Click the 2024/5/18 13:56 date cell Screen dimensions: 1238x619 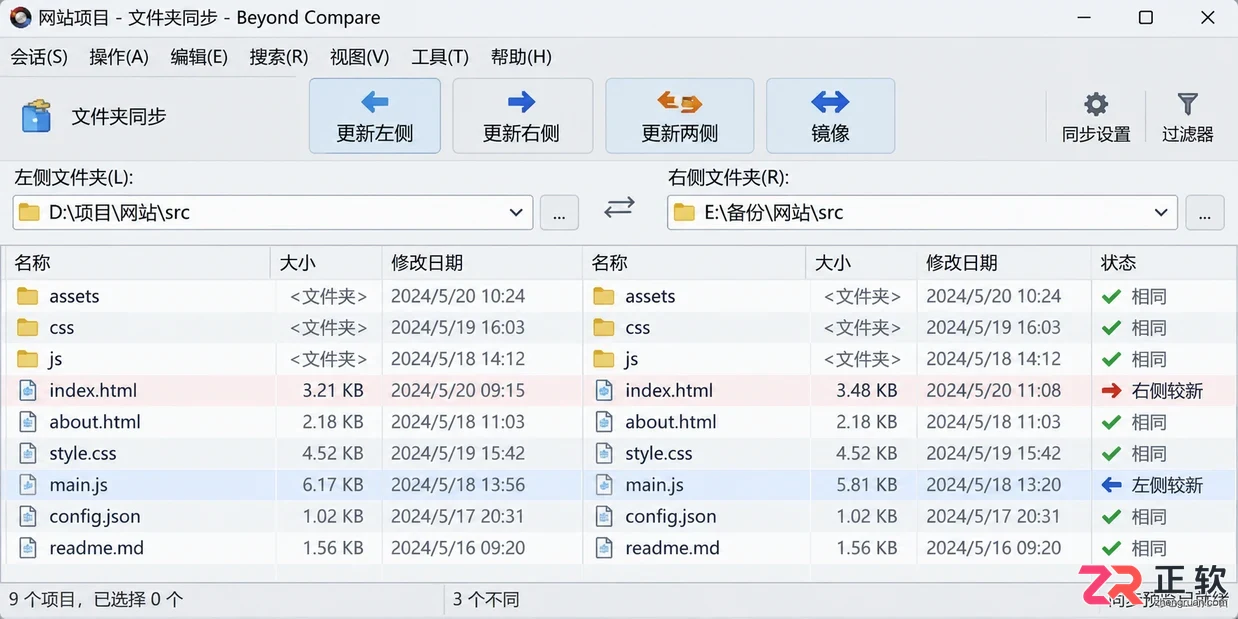458,485
